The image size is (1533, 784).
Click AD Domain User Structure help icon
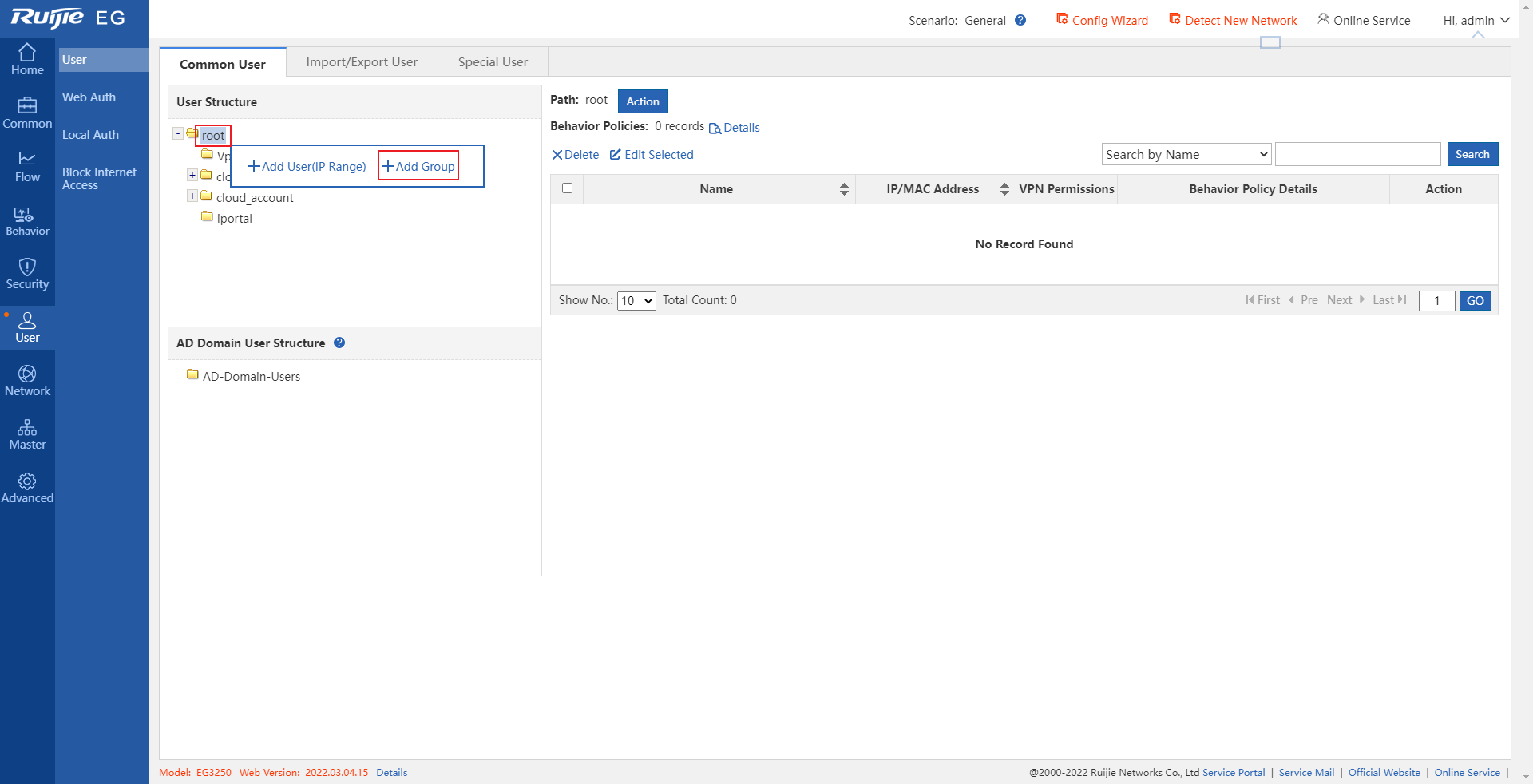click(x=339, y=343)
